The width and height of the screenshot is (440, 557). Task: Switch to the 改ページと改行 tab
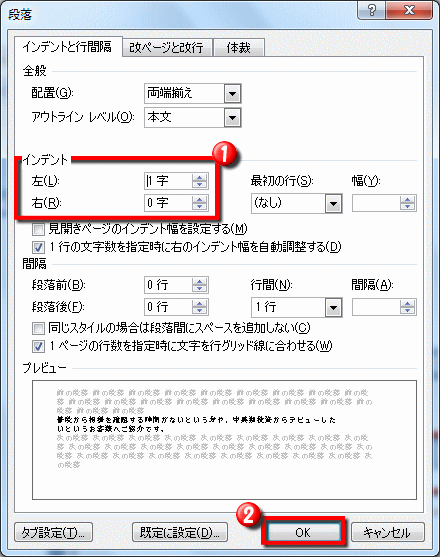coord(167,47)
